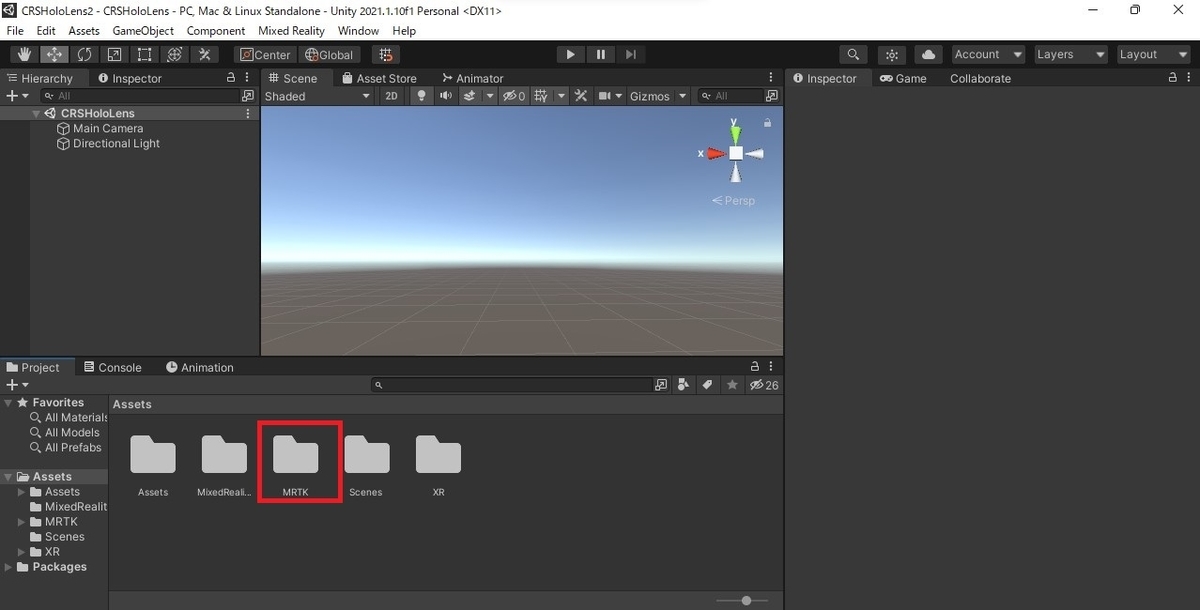This screenshot has height=610, width=1200.
Task: Switch to the Animator tab
Action: click(x=472, y=78)
